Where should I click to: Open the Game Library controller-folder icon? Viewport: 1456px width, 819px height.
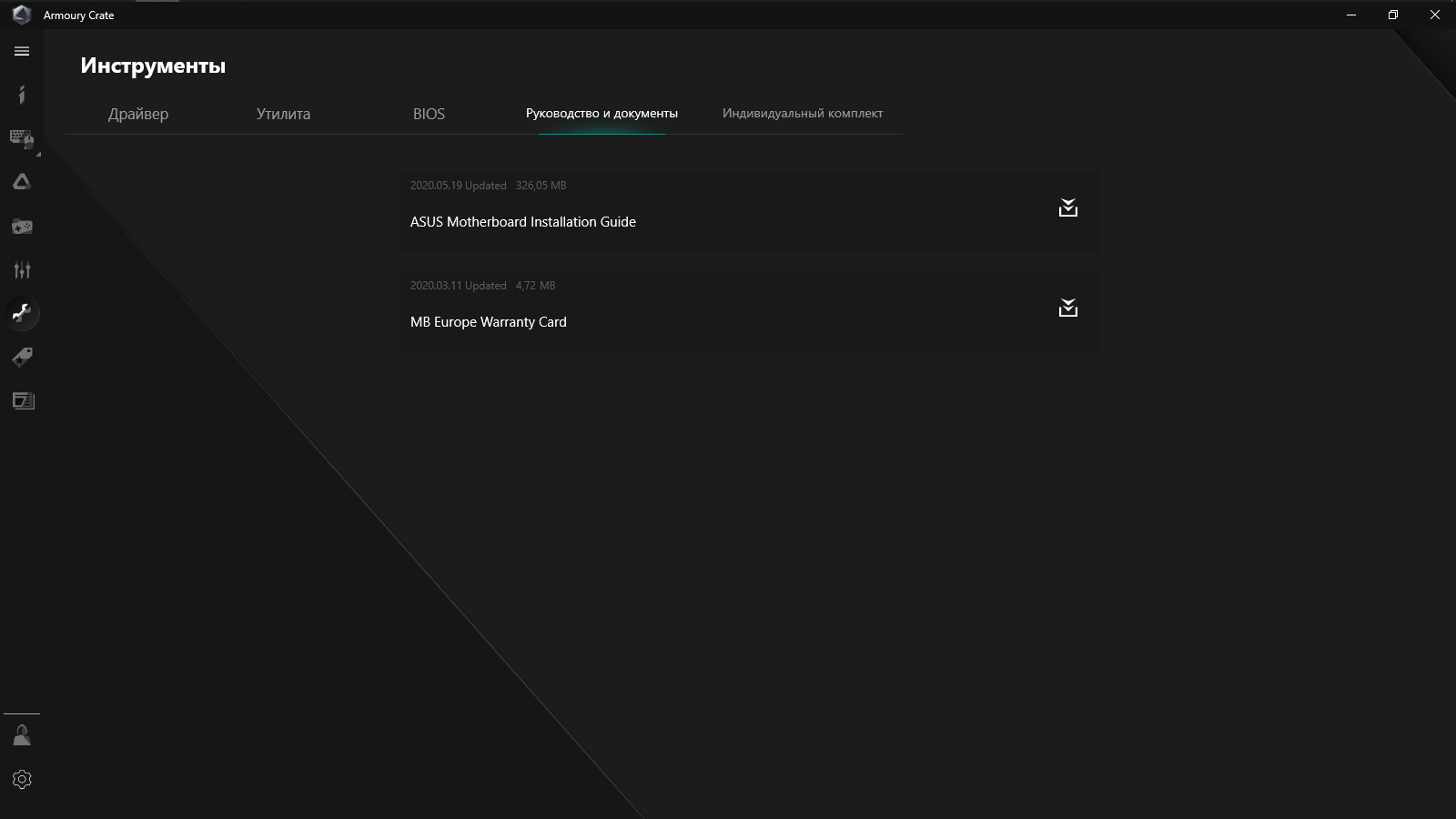click(x=22, y=226)
